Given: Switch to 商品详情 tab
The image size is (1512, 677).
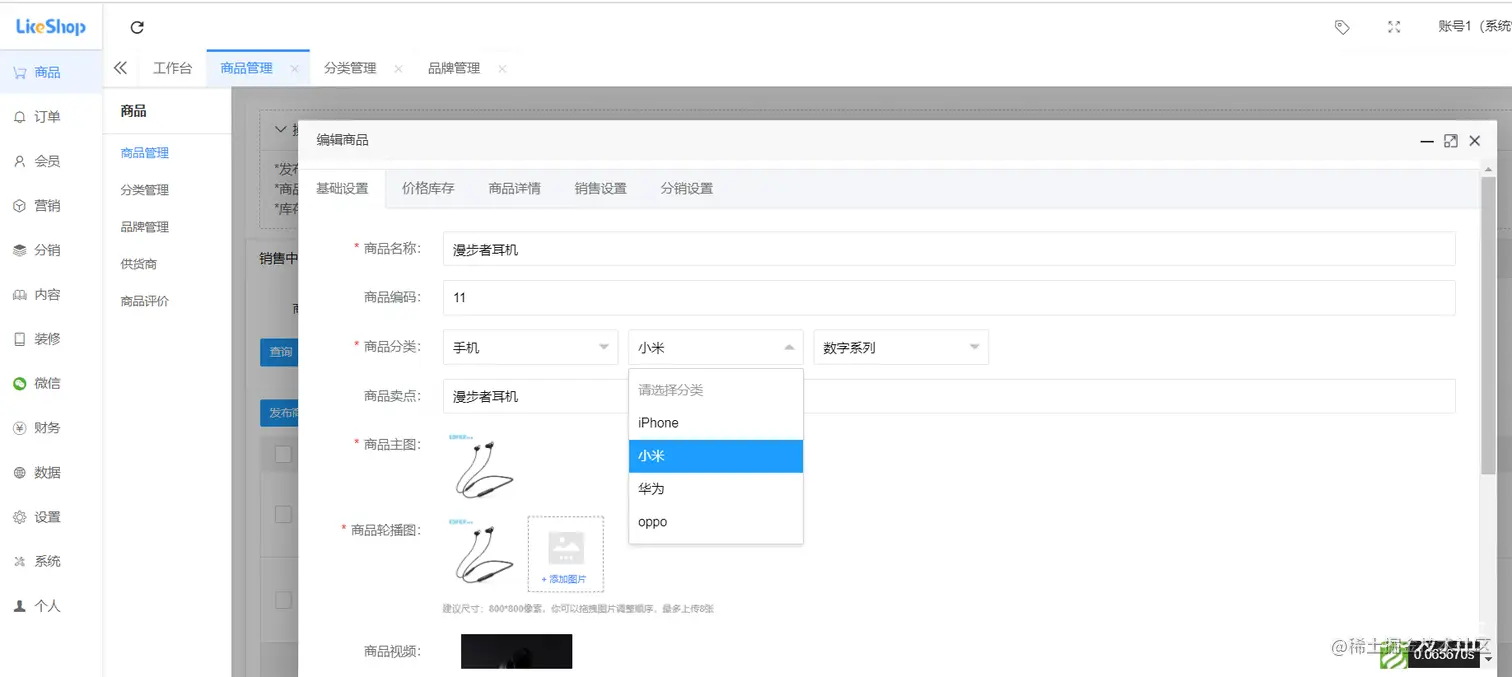Looking at the screenshot, I should click(514, 188).
